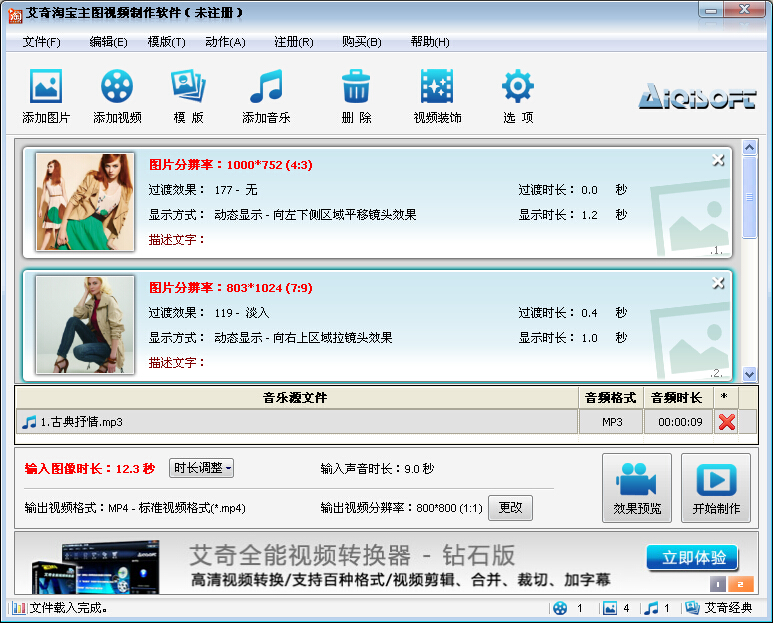Click the MP3 format cell
Viewport: 773px width, 623px height.
pos(612,422)
